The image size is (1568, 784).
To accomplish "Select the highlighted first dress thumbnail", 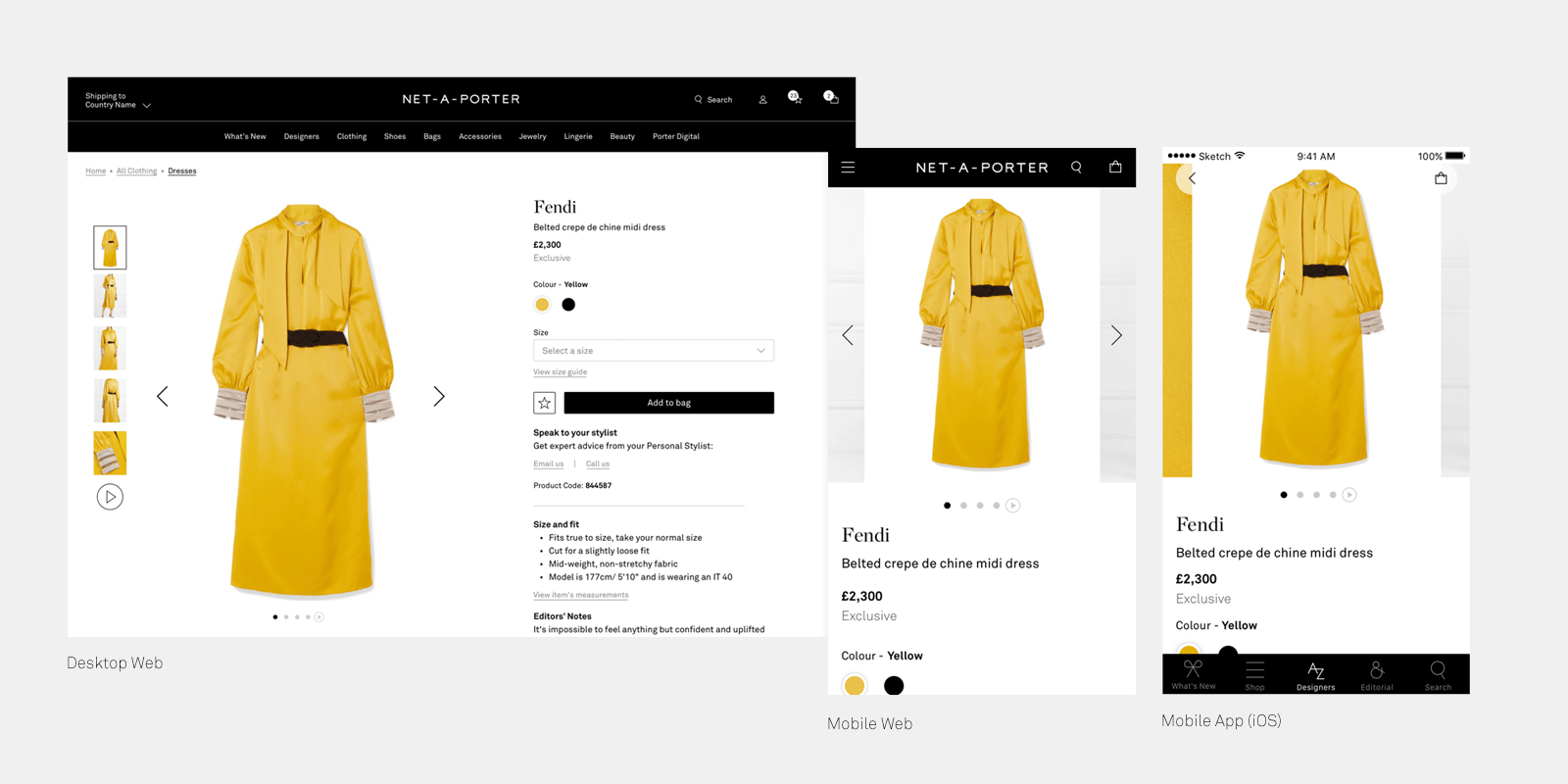I will click(110, 248).
